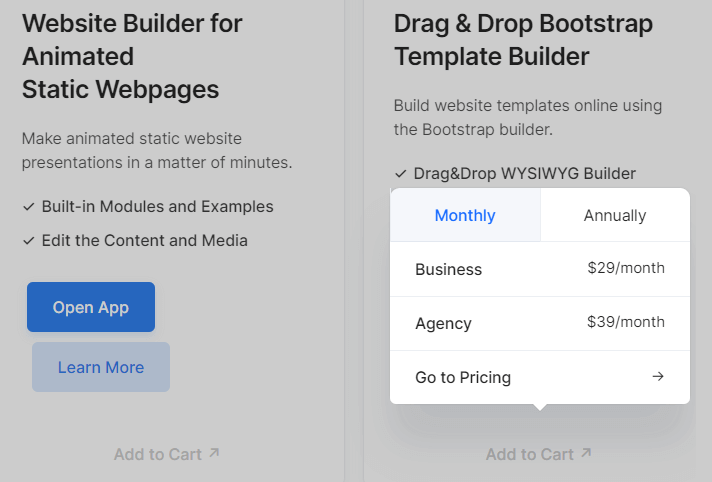Screen dimensions: 712x482
Task: Click the checkmark beside Edit the Content and Media
Action: (x=29, y=241)
